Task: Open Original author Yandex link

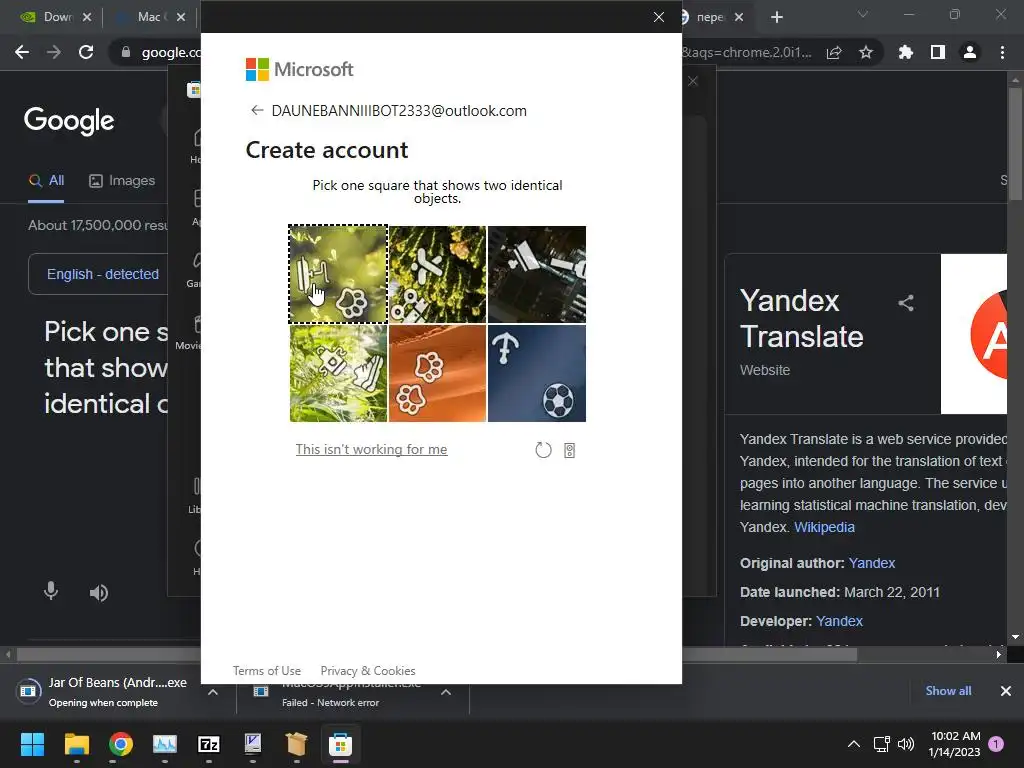Action: 872,563
